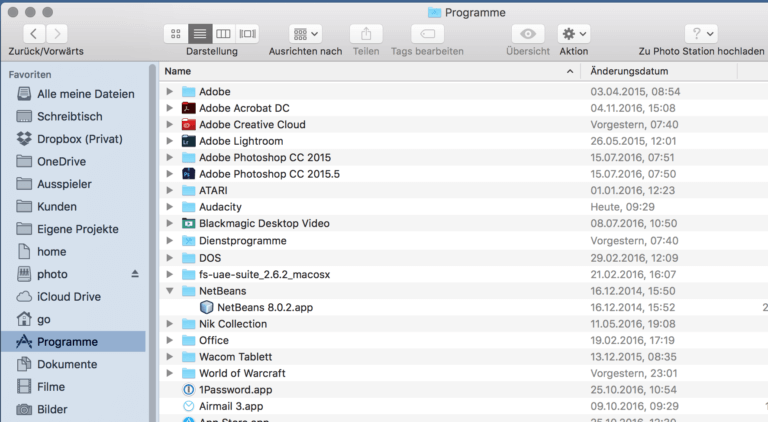Eject the photo volume in sidebar
This screenshot has width=768, height=422.
(136, 274)
